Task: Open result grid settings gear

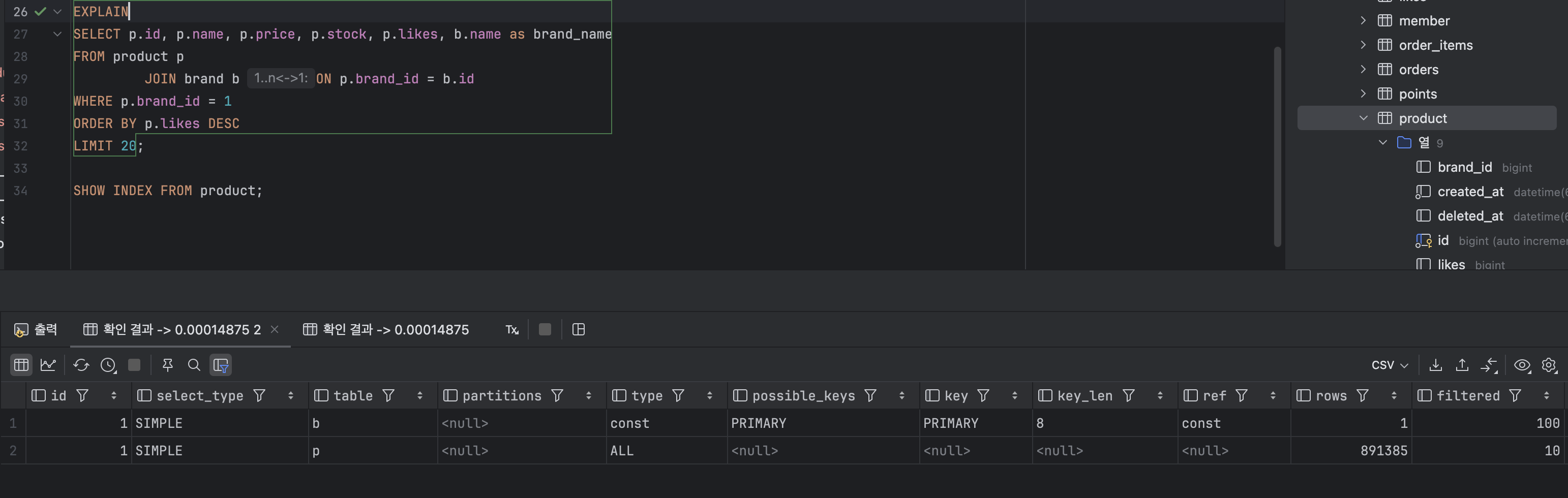Action: [x=1549, y=365]
